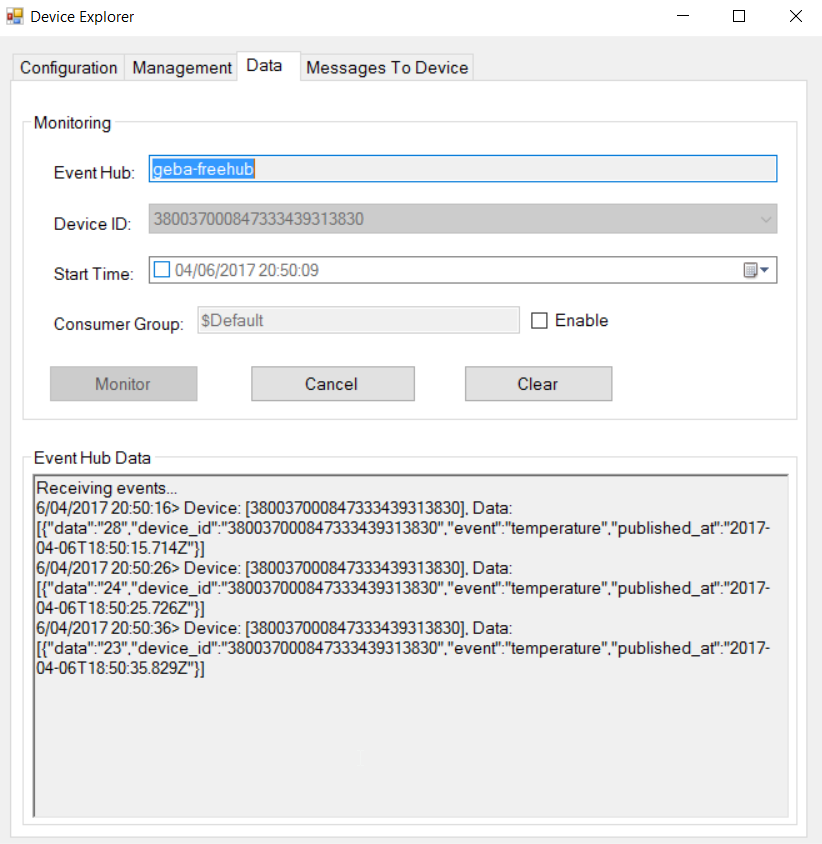This screenshot has height=844, width=822.
Task: Open the Management tab
Action: [x=182, y=68]
